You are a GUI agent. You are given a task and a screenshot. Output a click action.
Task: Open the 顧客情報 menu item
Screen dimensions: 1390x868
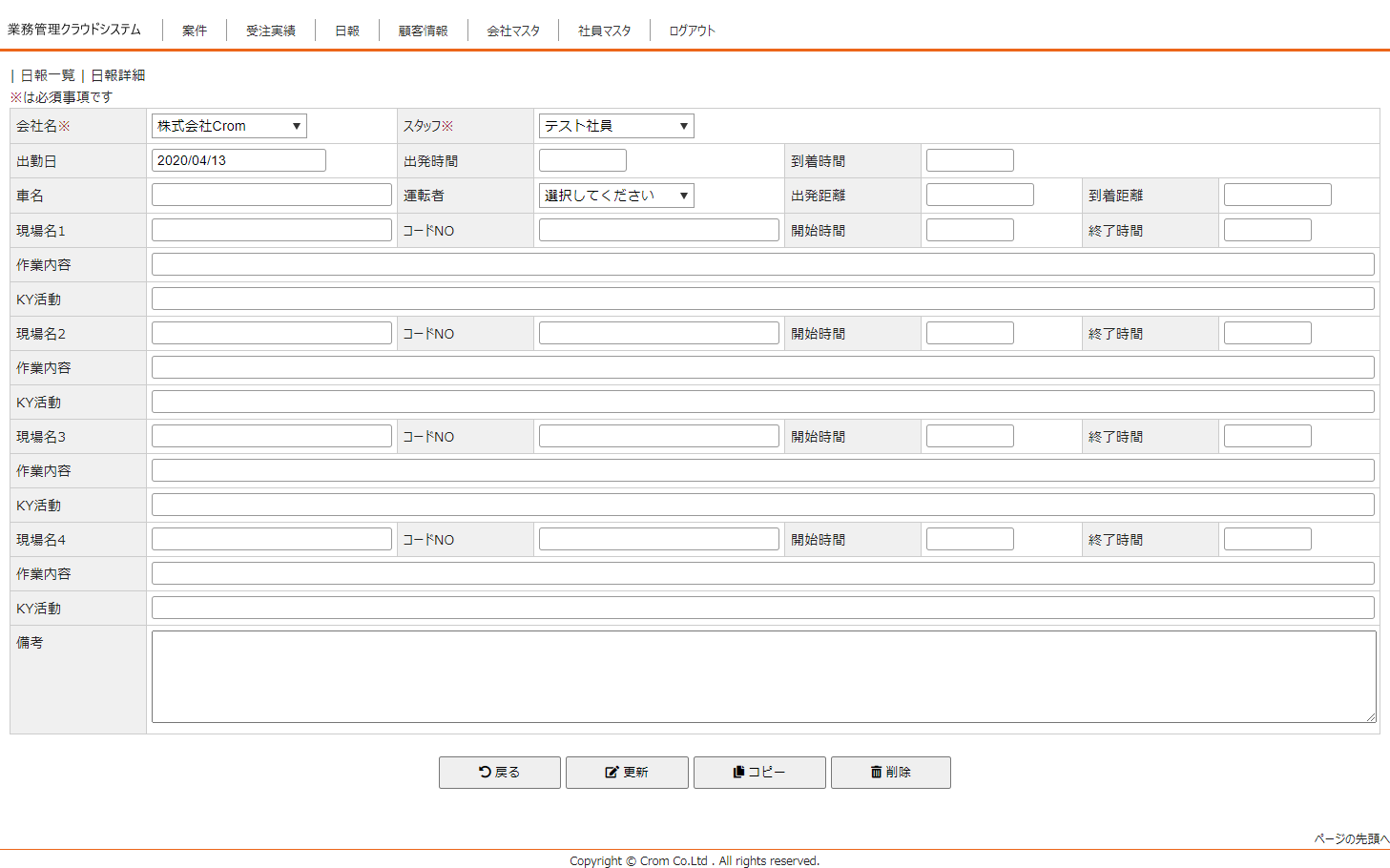tap(424, 31)
